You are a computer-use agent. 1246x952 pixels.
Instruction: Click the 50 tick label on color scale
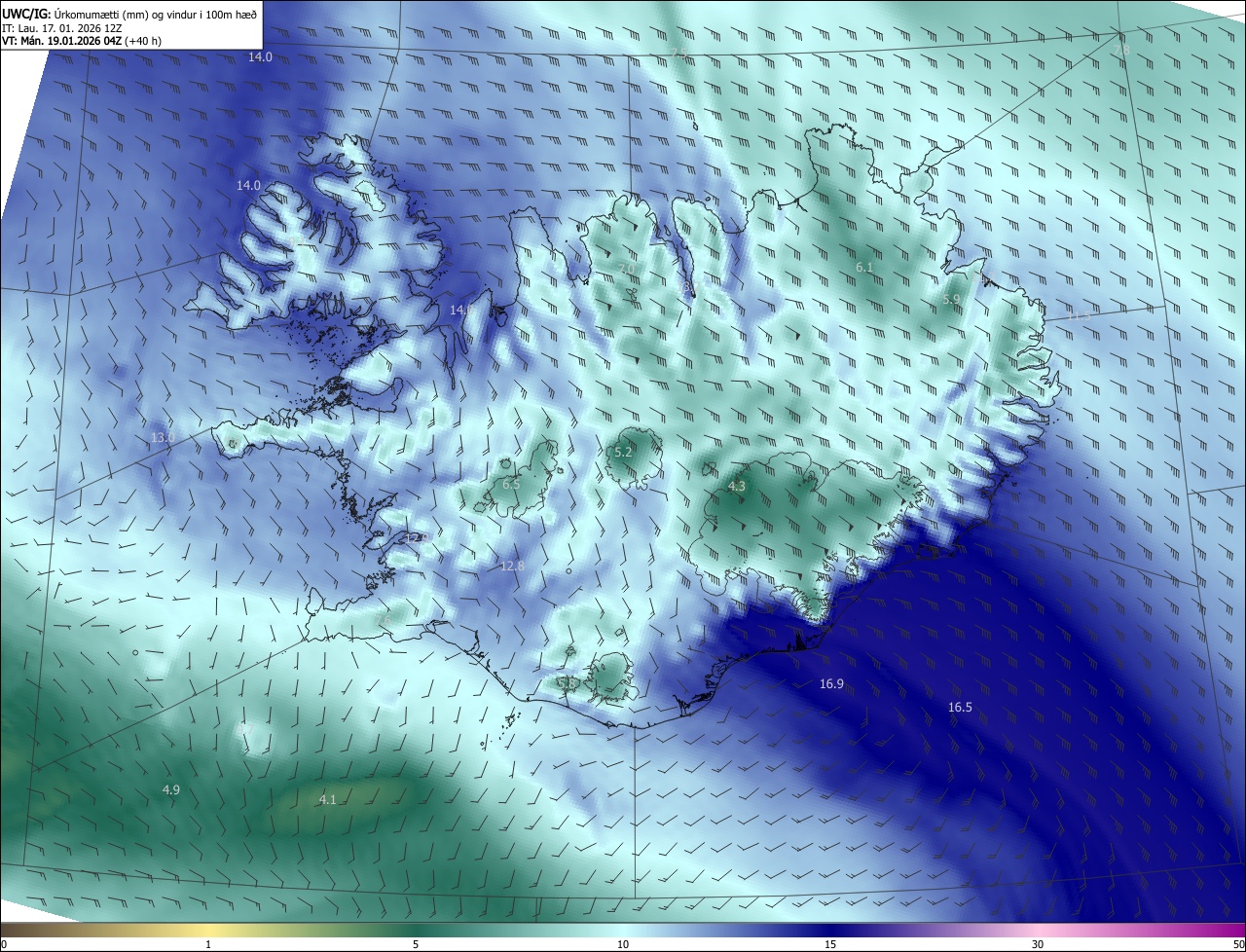click(1238, 945)
